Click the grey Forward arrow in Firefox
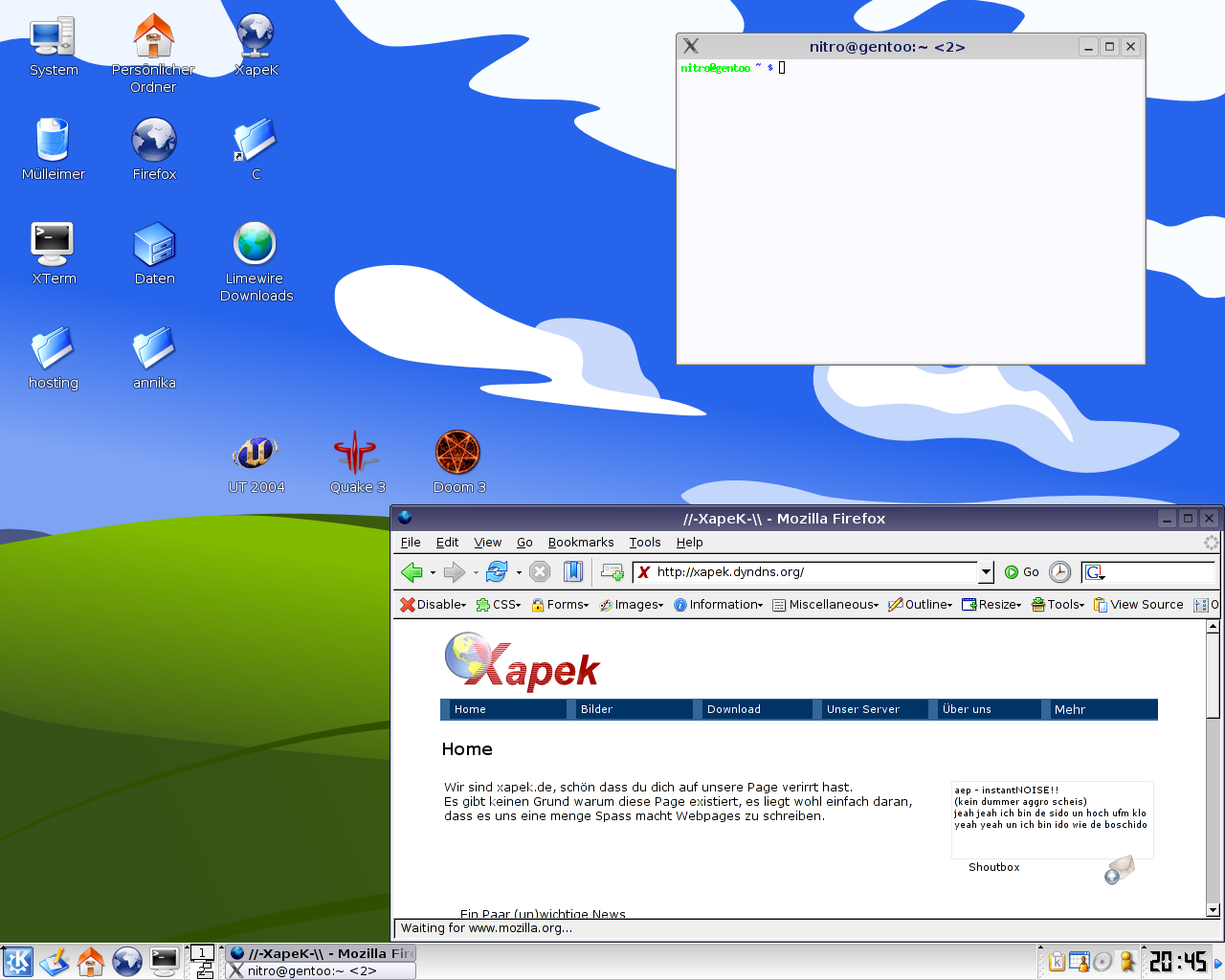The width and height of the screenshot is (1225, 980). click(x=455, y=572)
